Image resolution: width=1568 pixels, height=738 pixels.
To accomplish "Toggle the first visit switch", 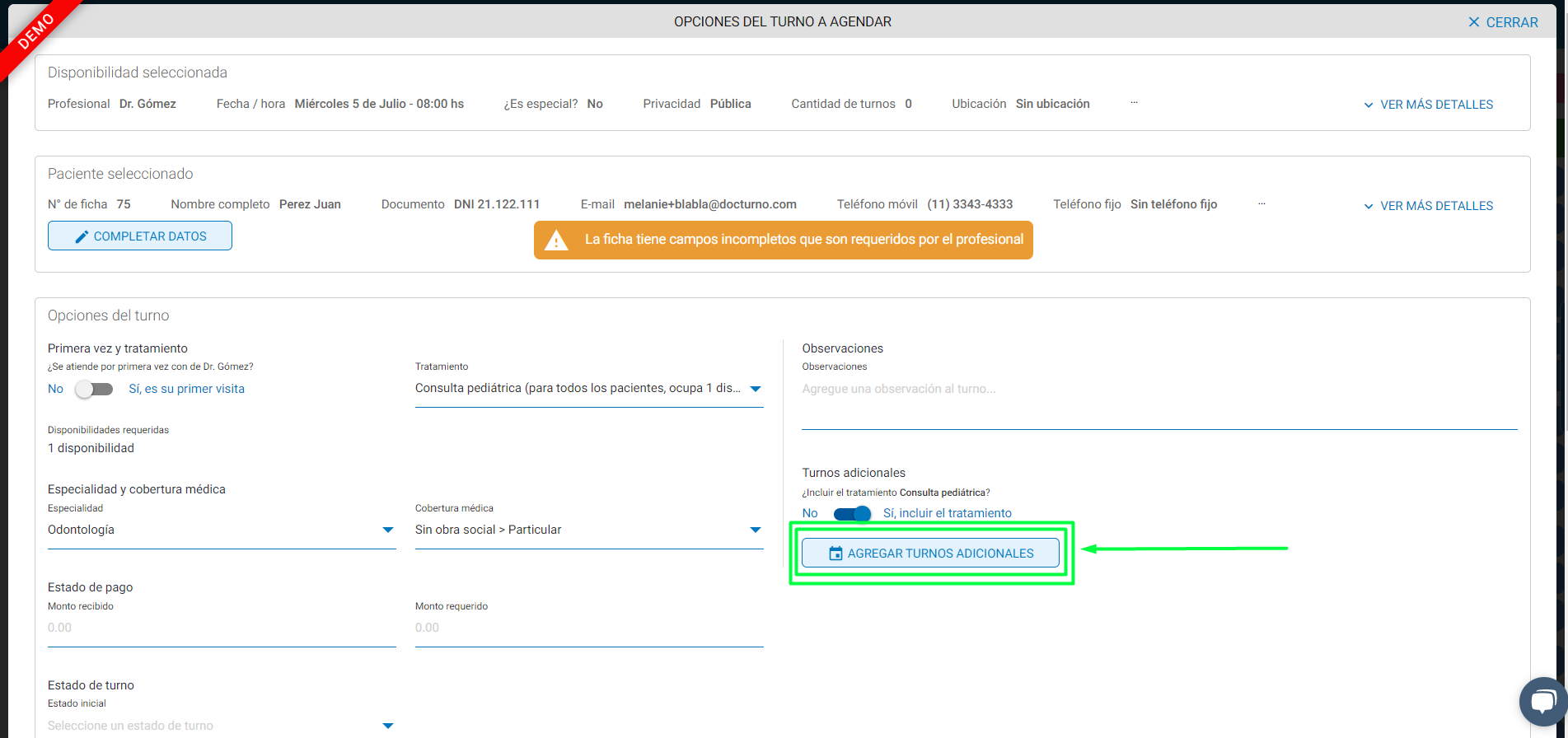I will click(94, 389).
